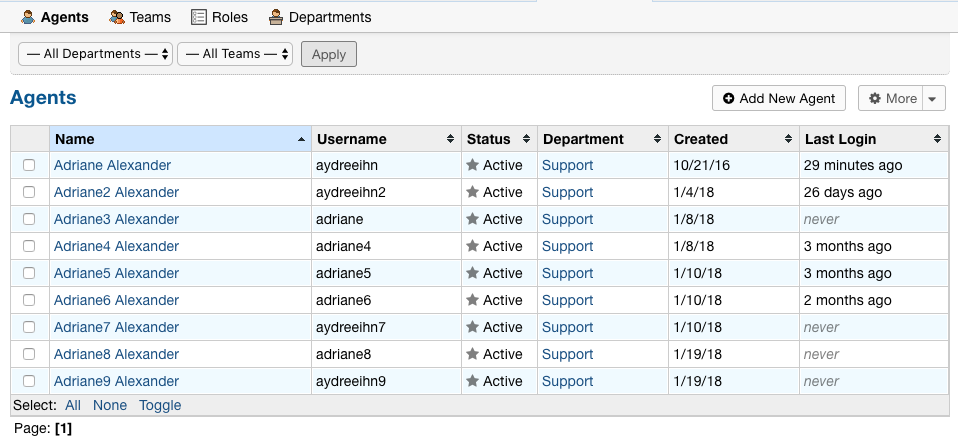958x445 pixels.
Task: Click the Toggle selection link
Action: click(x=160, y=405)
